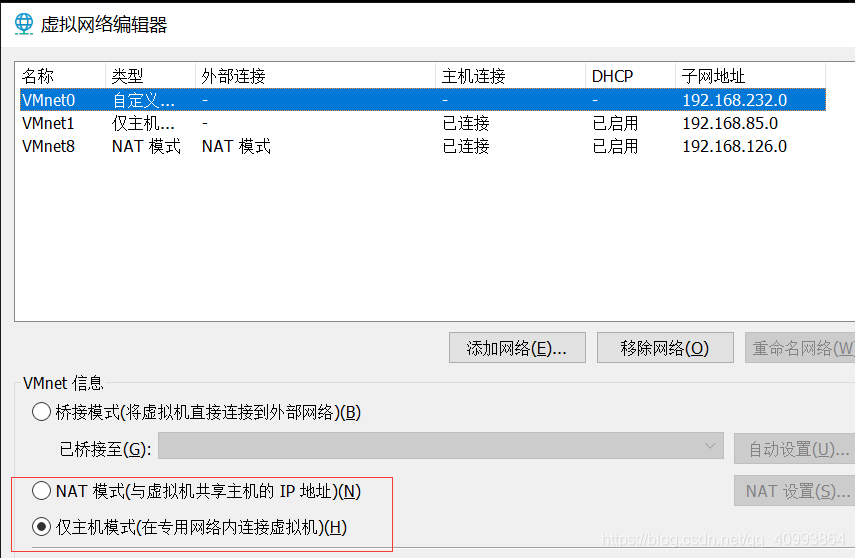Click 已启用 DHCP cell in VMnet1 row
Image resolution: width=855 pixels, height=558 pixels.
[x=615, y=123]
